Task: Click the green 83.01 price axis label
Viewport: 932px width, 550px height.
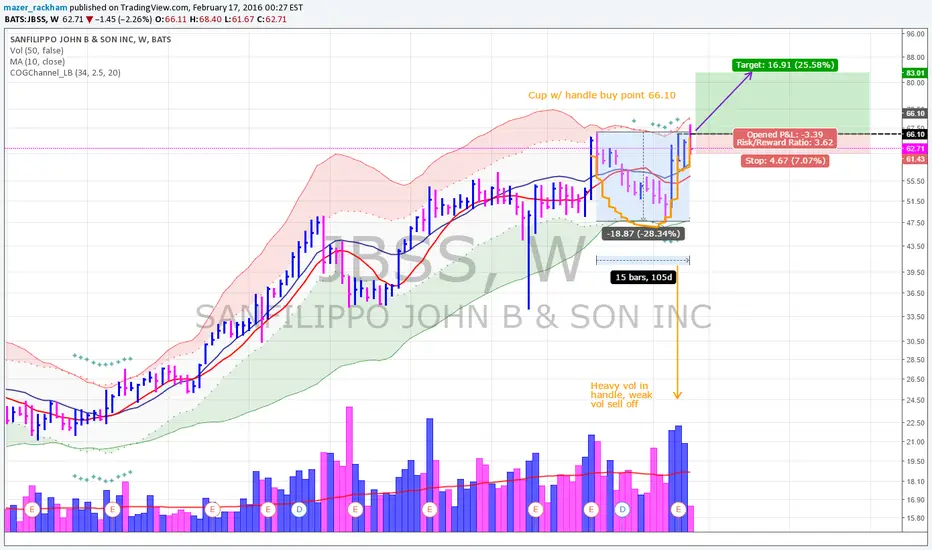Action: click(x=915, y=73)
